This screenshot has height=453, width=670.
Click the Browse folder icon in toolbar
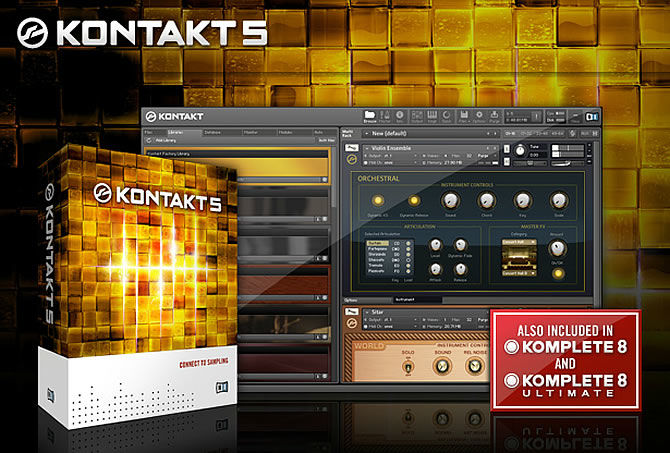[370, 116]
